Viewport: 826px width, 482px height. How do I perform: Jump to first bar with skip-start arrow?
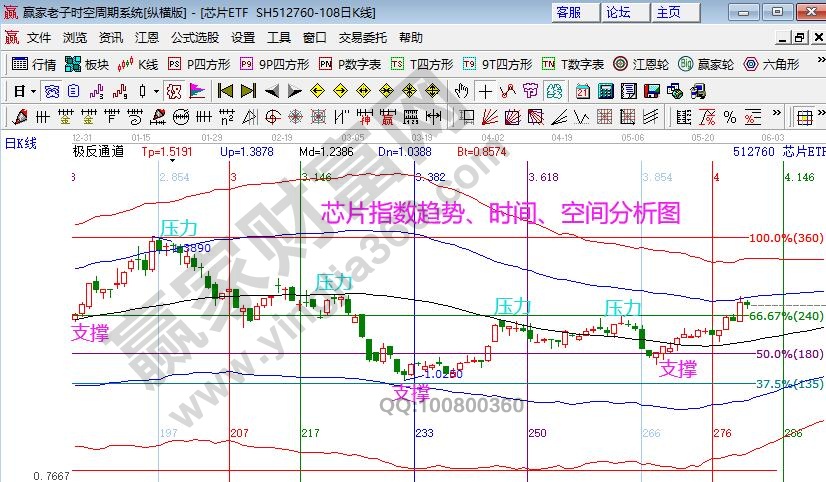click(224, 91)
